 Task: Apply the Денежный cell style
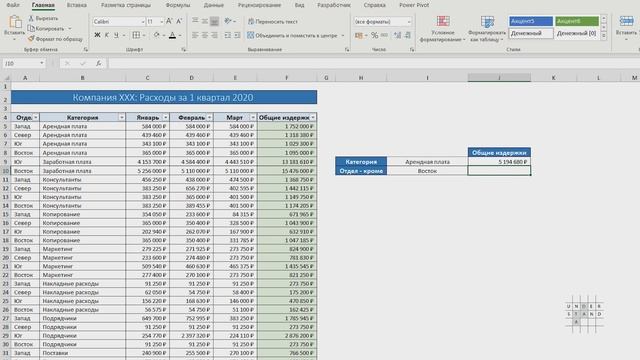pos(531,33)
